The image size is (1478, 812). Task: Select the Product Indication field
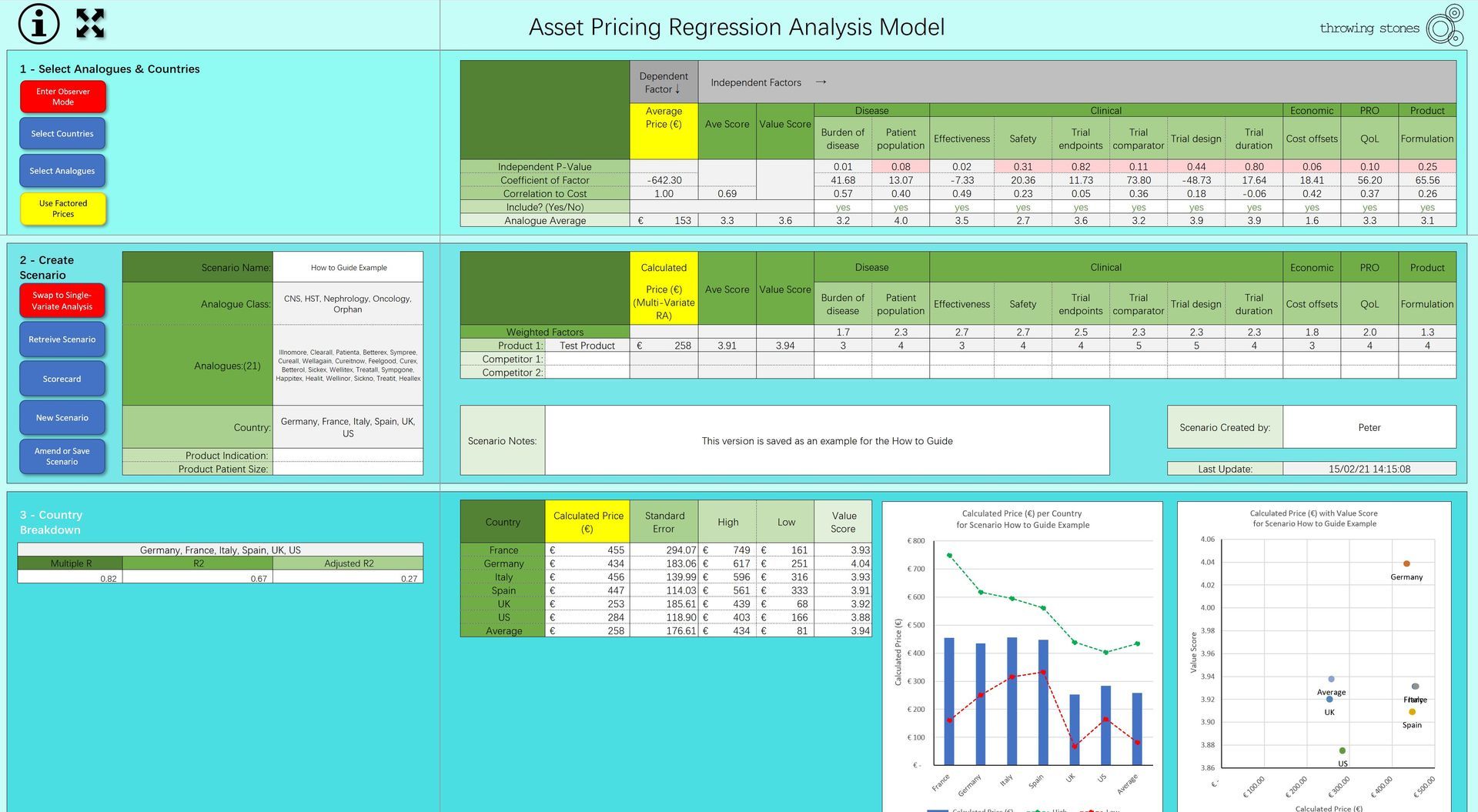(348, 455)
